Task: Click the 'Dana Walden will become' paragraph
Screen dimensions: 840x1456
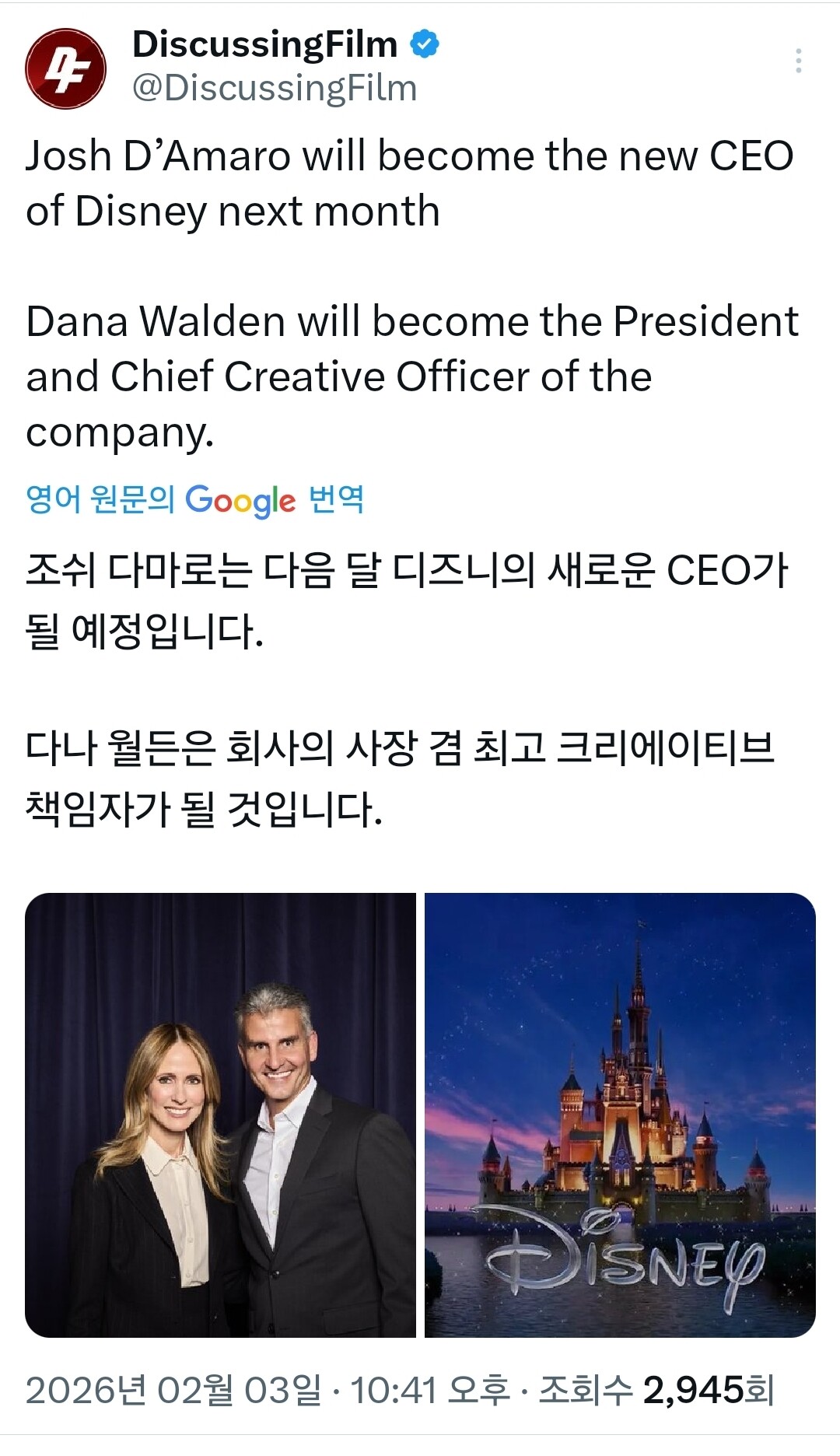Action: [x=412, y=376]
